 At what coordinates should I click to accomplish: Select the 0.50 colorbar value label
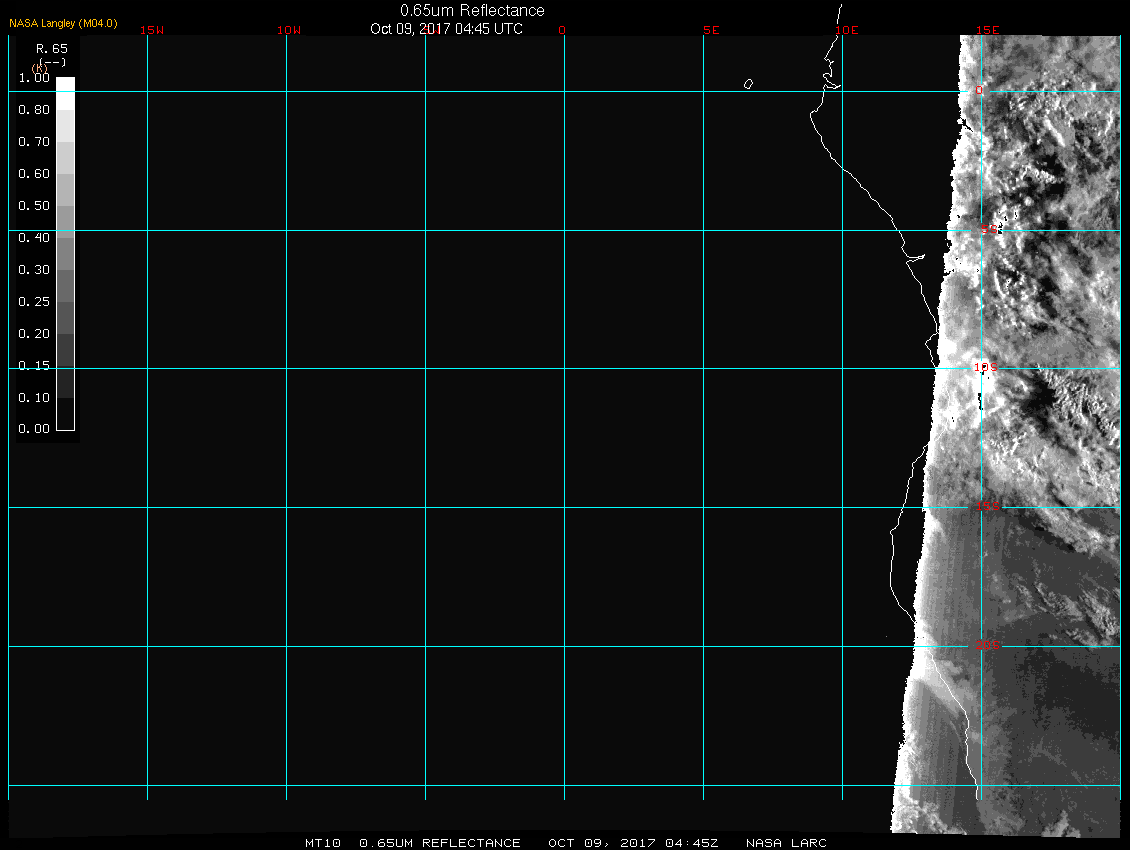34,206
